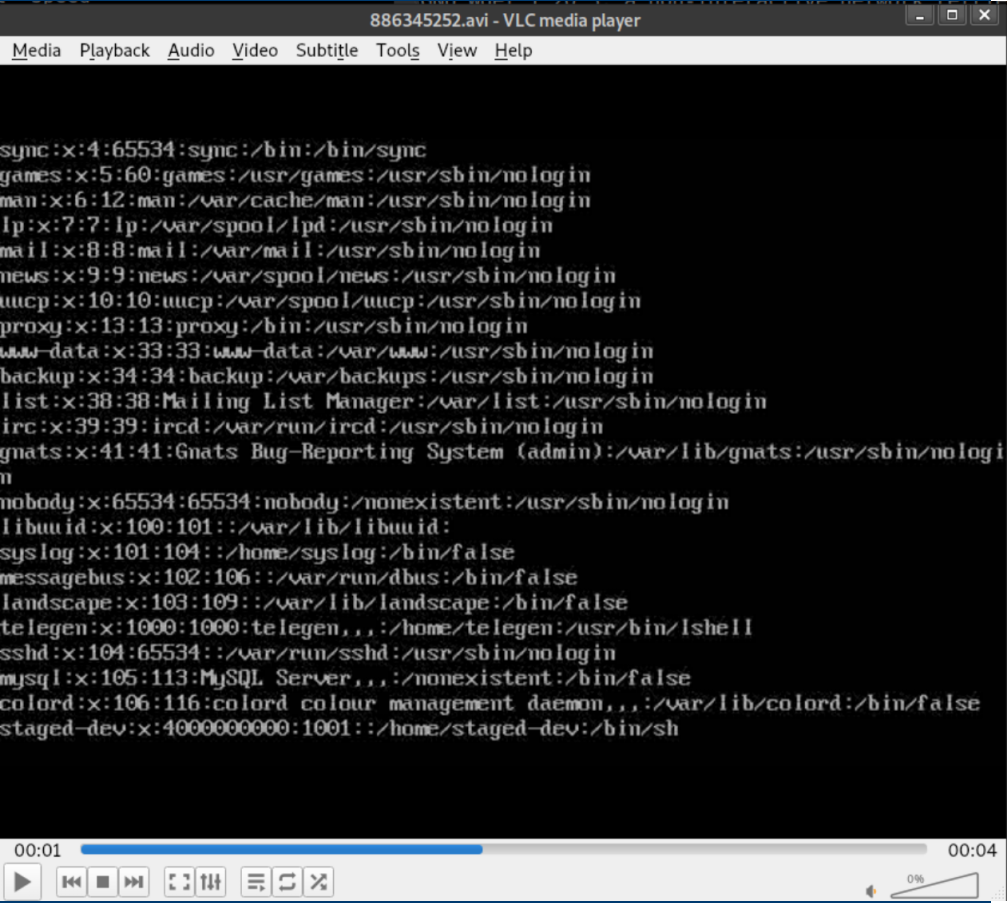Skip to previous media track
This screenshot has width=1008, height=903.
coord(71,882)
